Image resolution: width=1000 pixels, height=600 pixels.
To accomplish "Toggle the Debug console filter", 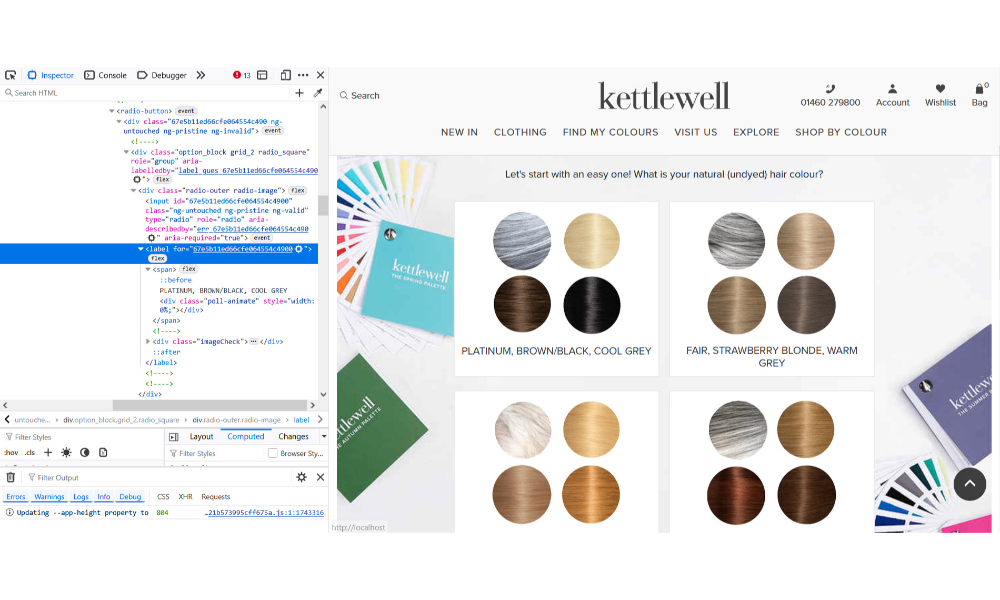I will click(130, 497).
